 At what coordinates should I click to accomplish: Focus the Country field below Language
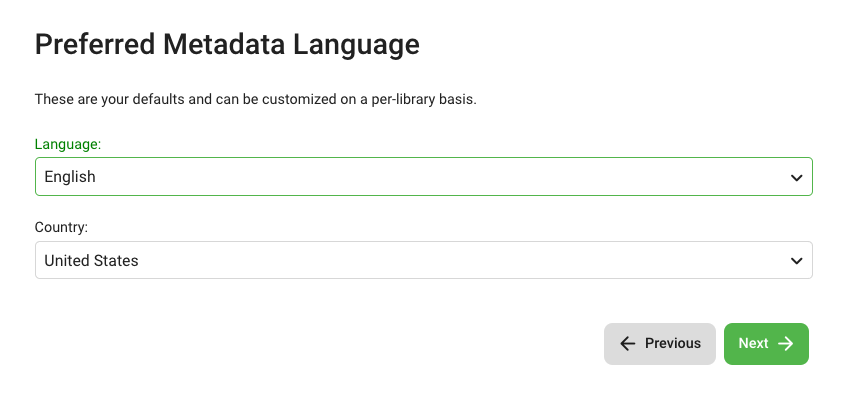coord(300,260)
